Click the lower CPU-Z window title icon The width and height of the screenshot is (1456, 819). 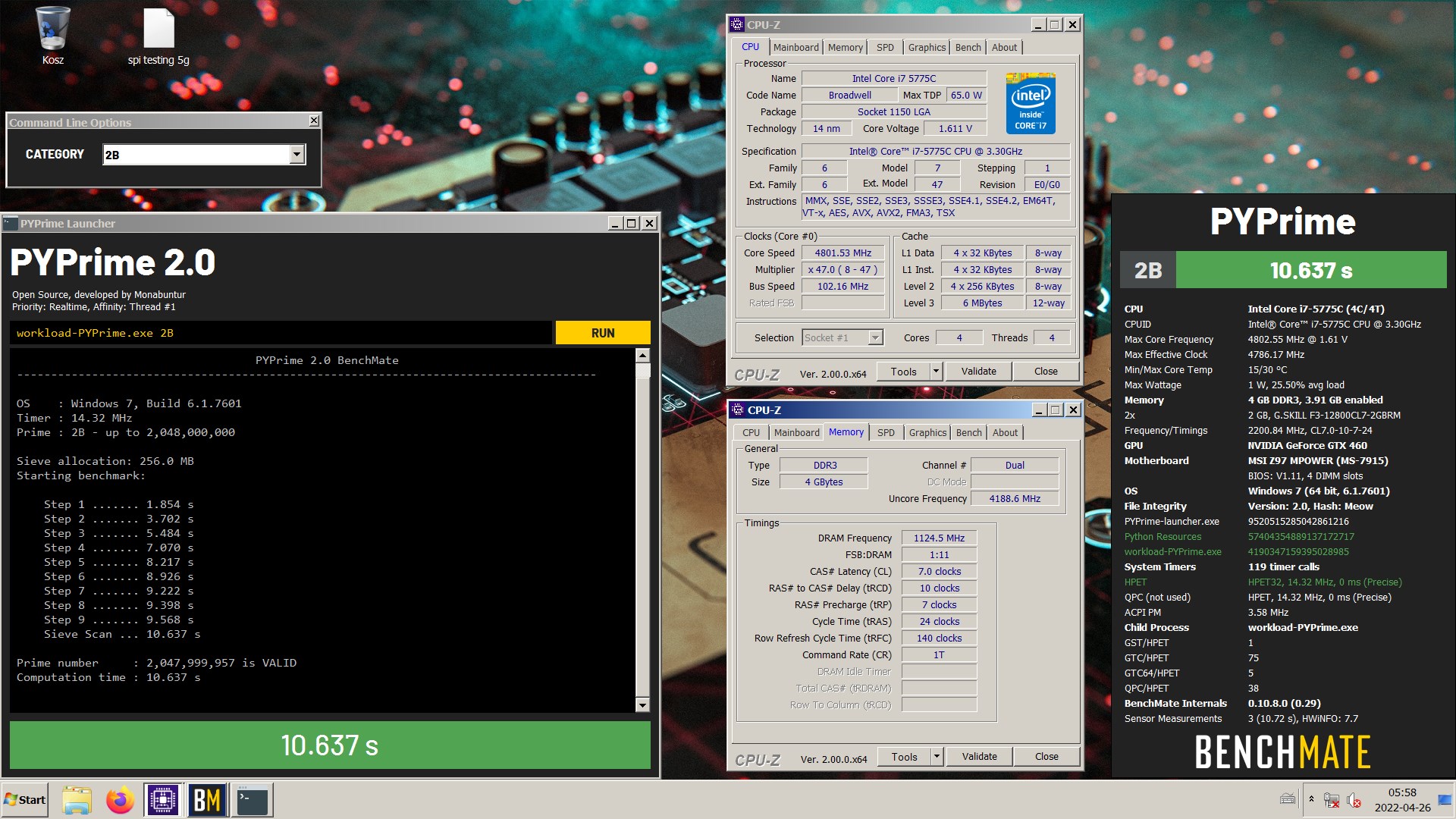tap(737, 409)
